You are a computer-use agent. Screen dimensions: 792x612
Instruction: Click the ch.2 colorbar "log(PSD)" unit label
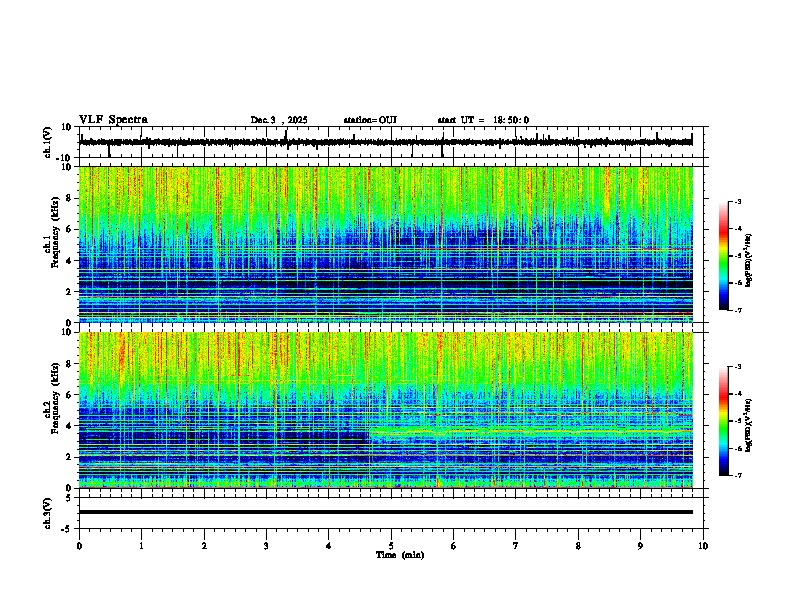748,425
